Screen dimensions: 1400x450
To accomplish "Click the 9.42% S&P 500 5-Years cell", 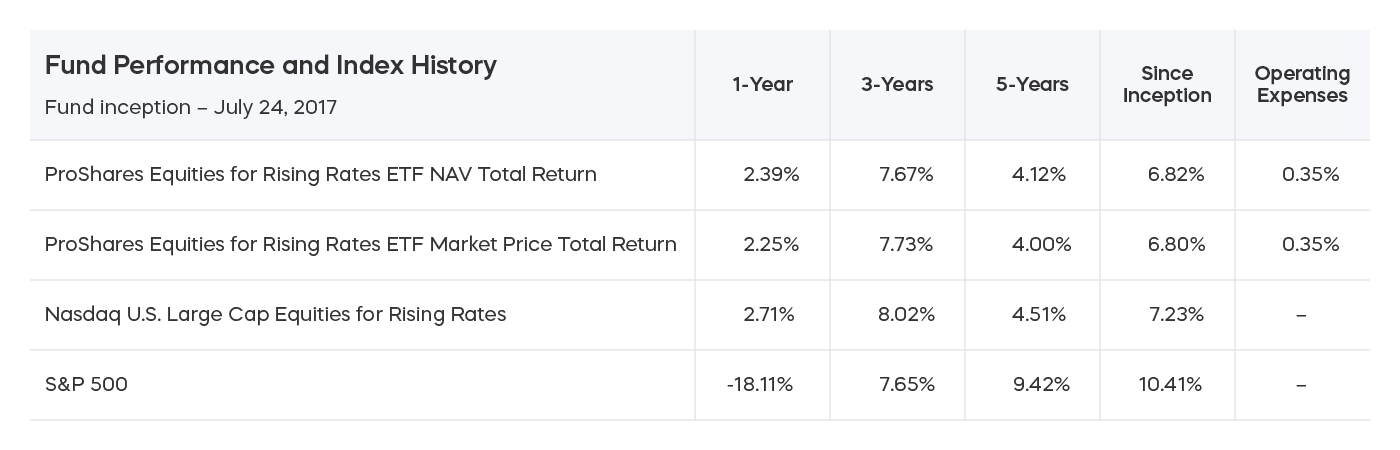I will (1041, 385).
